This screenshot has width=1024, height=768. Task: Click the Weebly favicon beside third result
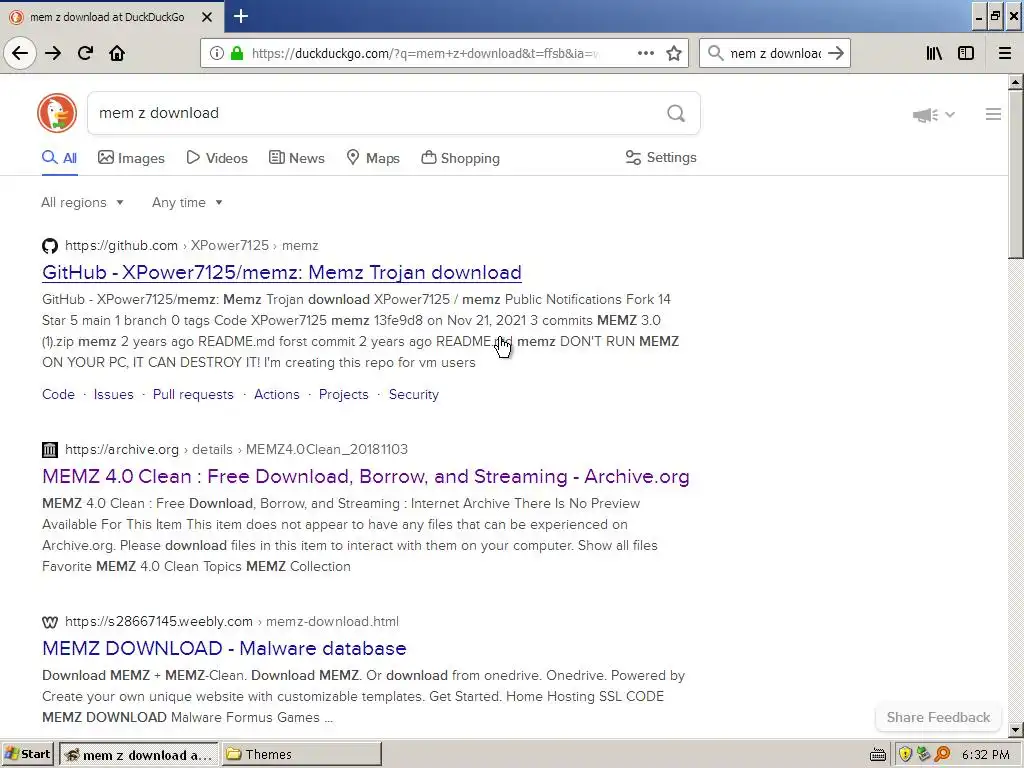click(50, 622)
